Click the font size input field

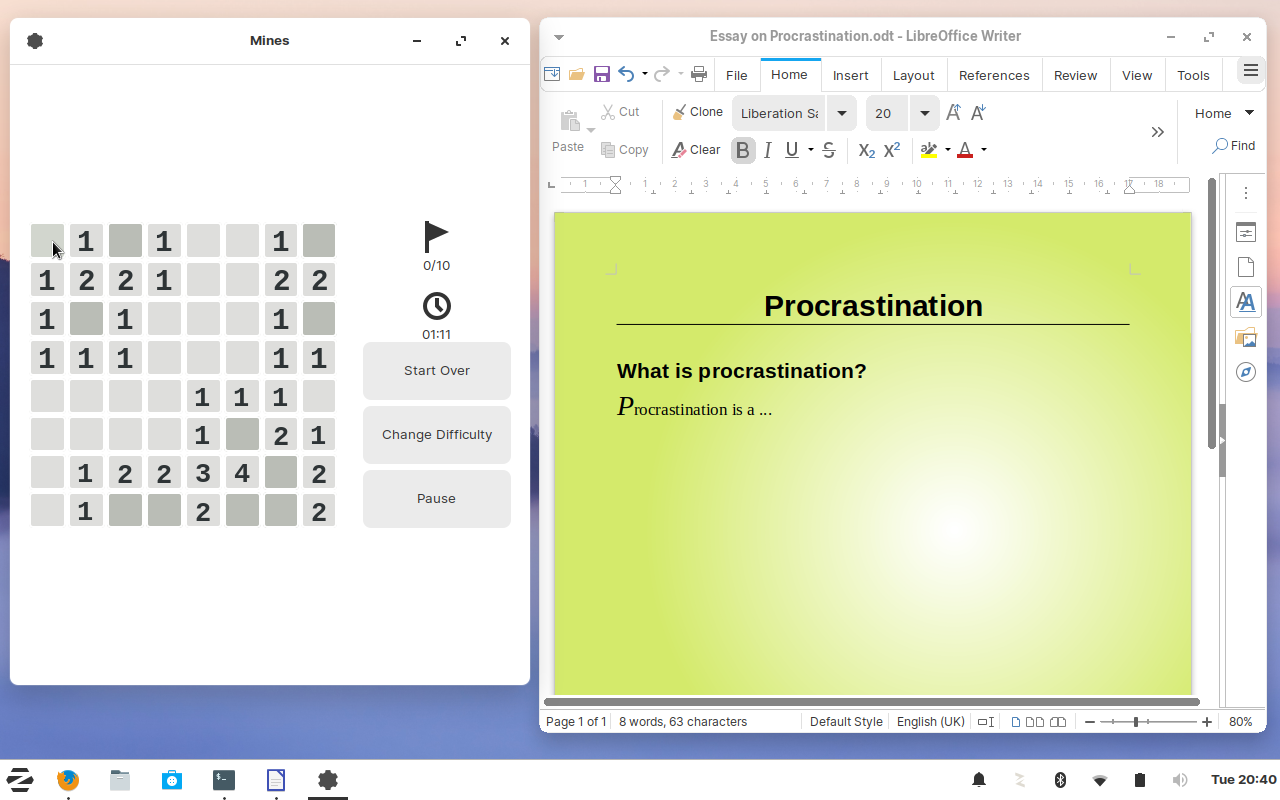click(888, 113)
